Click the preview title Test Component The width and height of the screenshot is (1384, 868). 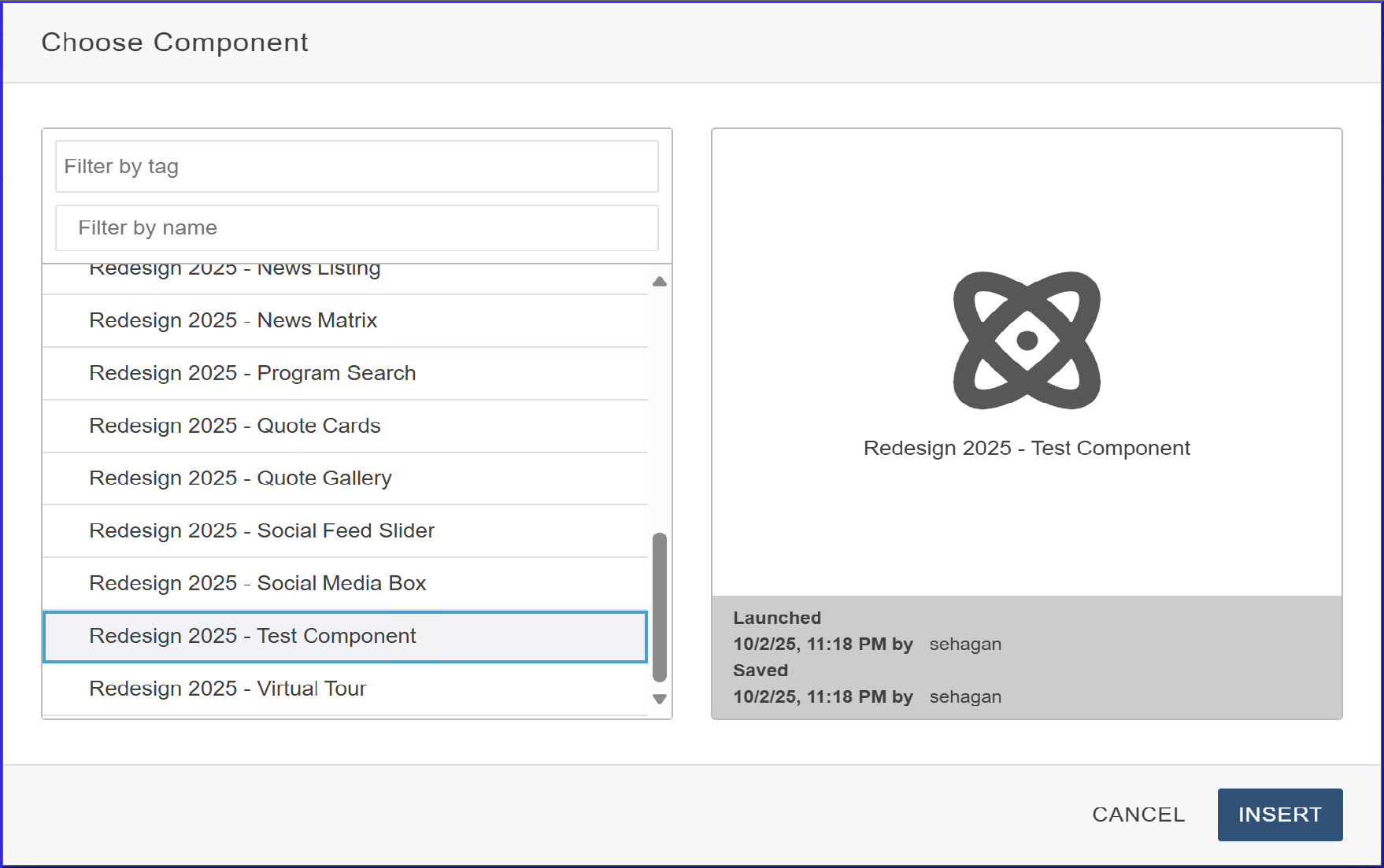pos(1027,449)
